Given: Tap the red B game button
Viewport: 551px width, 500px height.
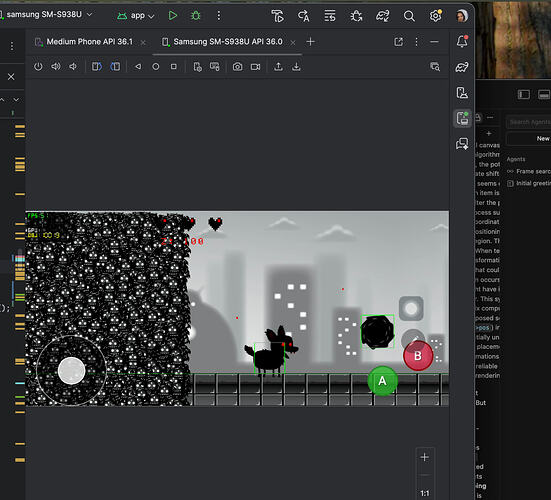Looking at the screenshot, I should 418,356.
